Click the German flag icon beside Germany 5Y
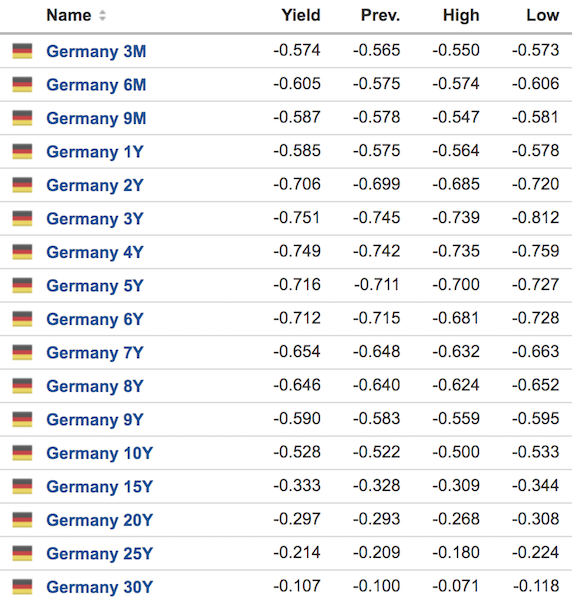572x600 pixels. (x=22, y=285)
